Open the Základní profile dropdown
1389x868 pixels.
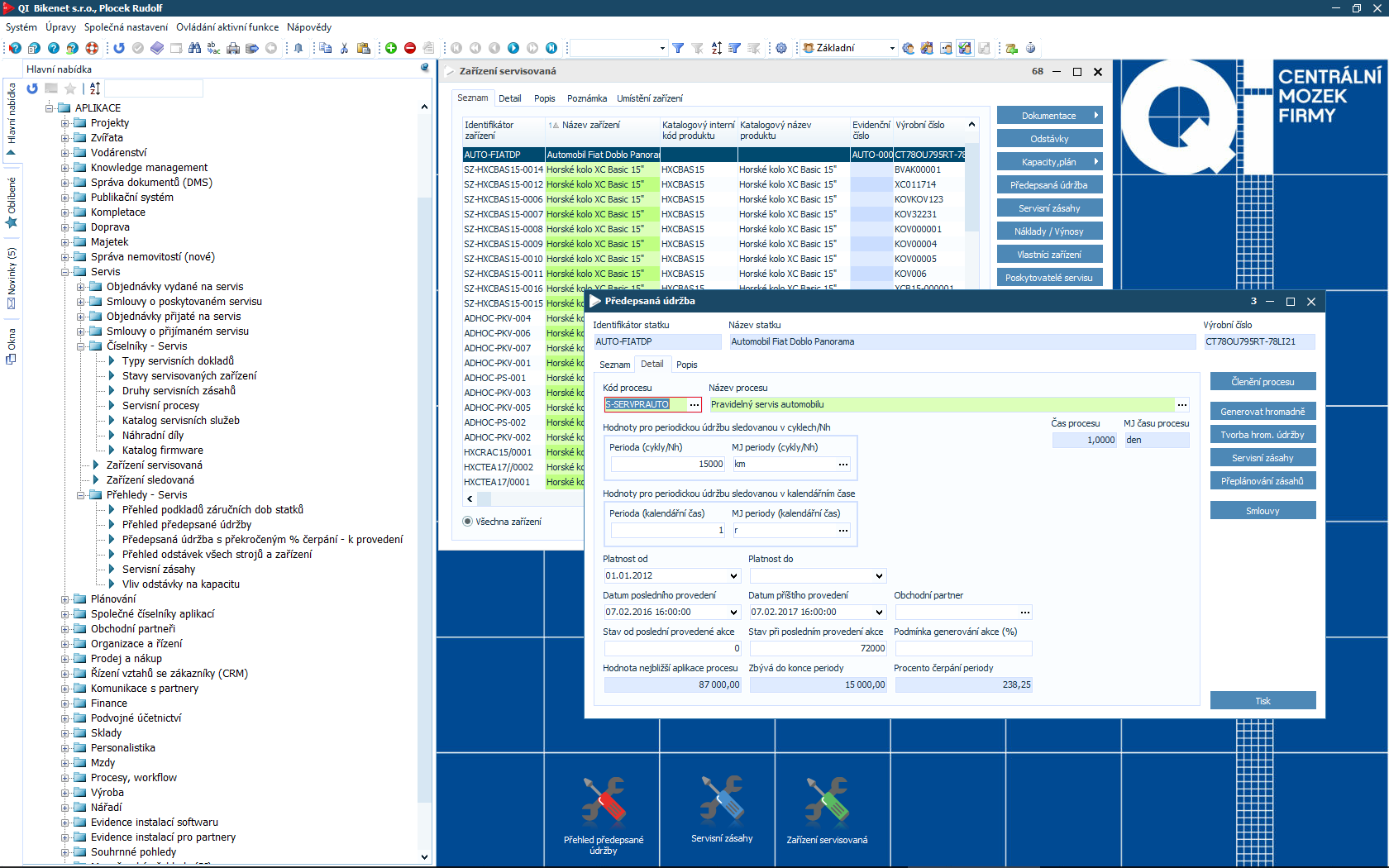pyautogui.click(x=892, y=48)
